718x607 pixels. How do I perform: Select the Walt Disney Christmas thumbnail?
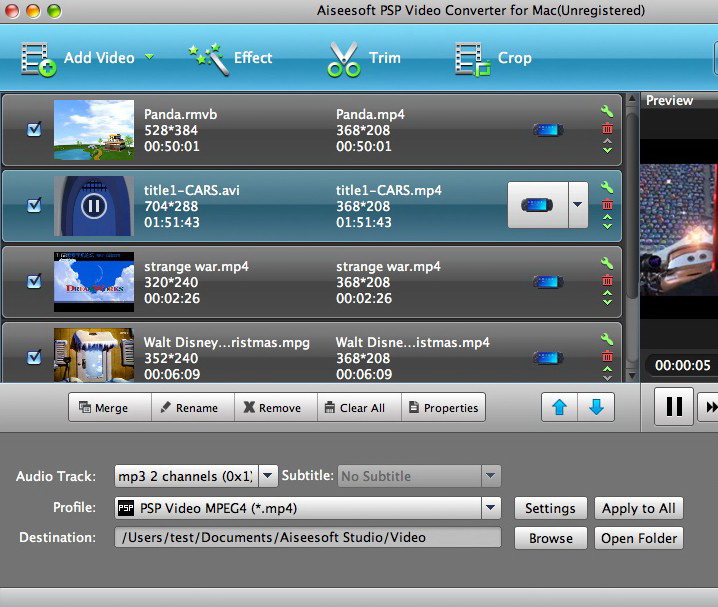[94, 355]
